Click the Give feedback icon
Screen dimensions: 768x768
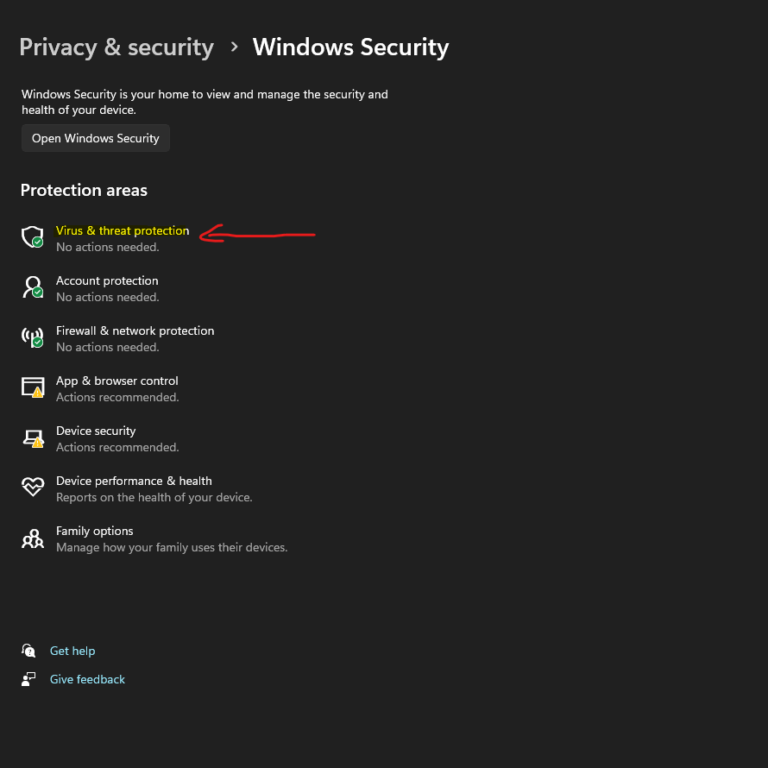click(29, 679)
